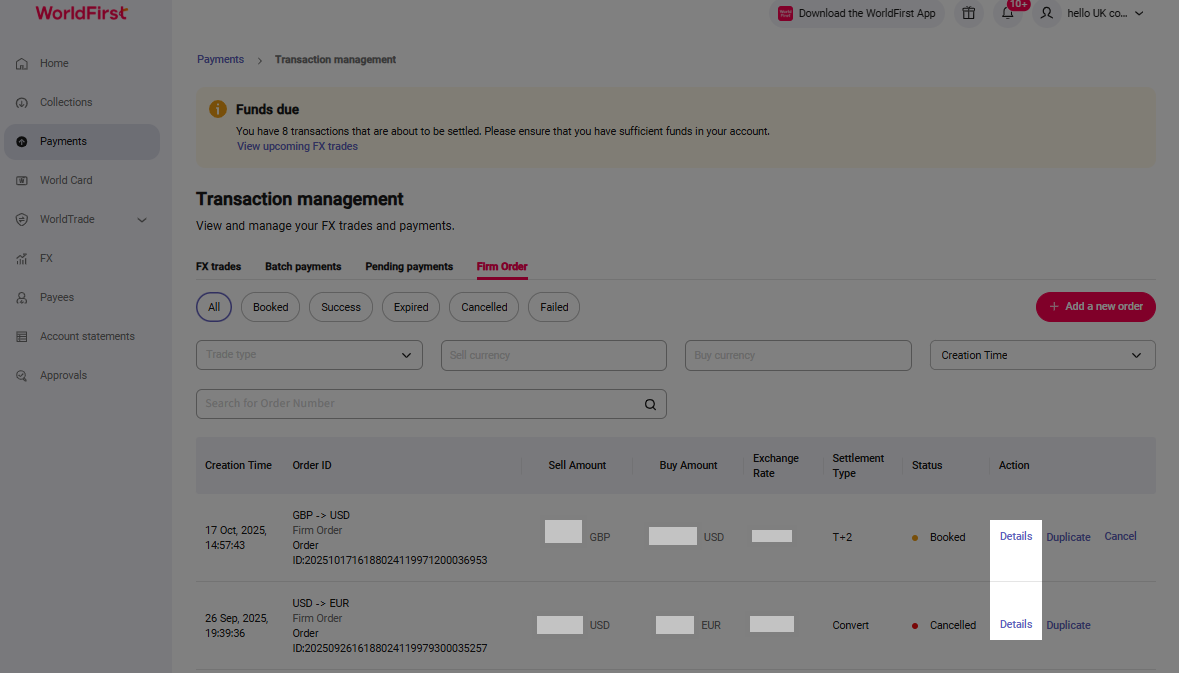Switch to the Batch payments tab
The height and width of the screenshot is (673, 1179).
click(303, 267)
